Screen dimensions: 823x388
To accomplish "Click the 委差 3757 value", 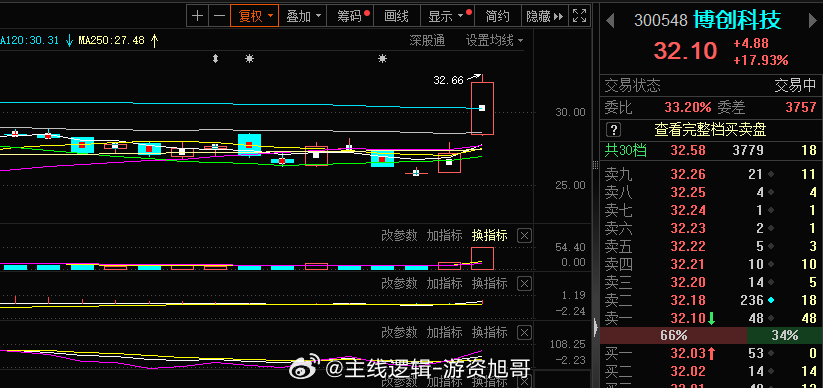I will point(800,108).
